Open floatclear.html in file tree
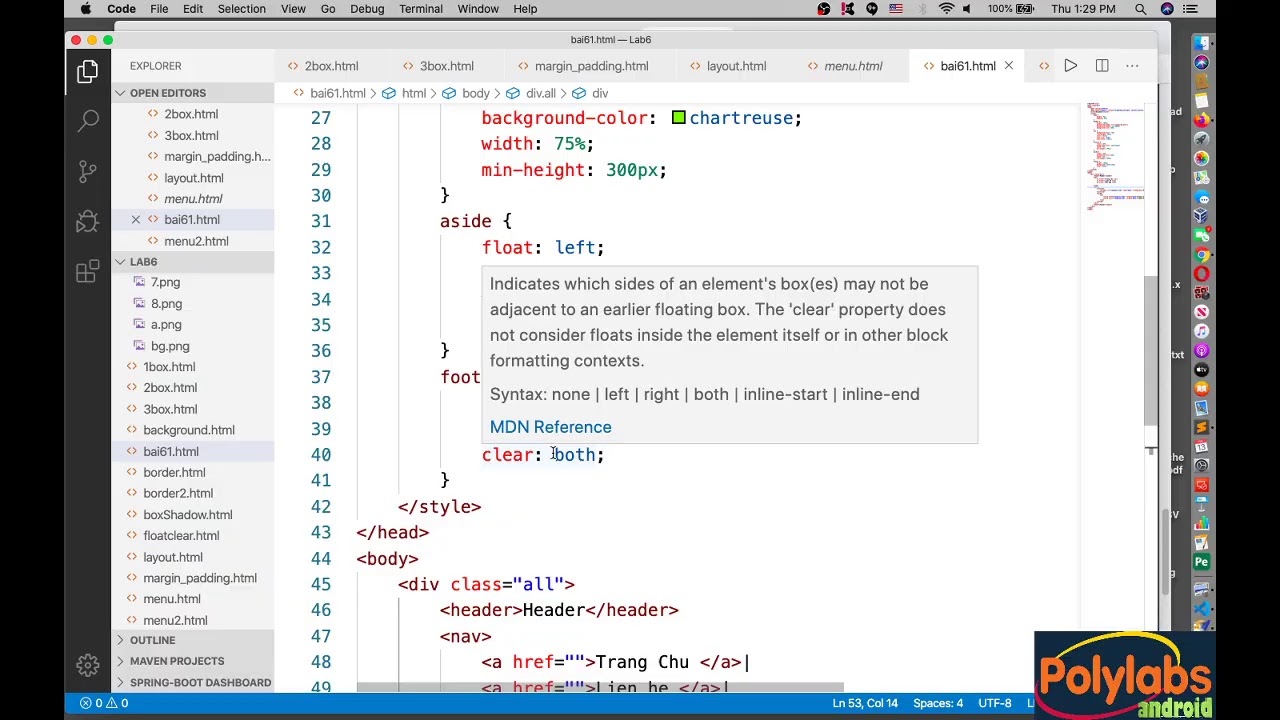This screenshot has height=720, width=1280. 181,536
